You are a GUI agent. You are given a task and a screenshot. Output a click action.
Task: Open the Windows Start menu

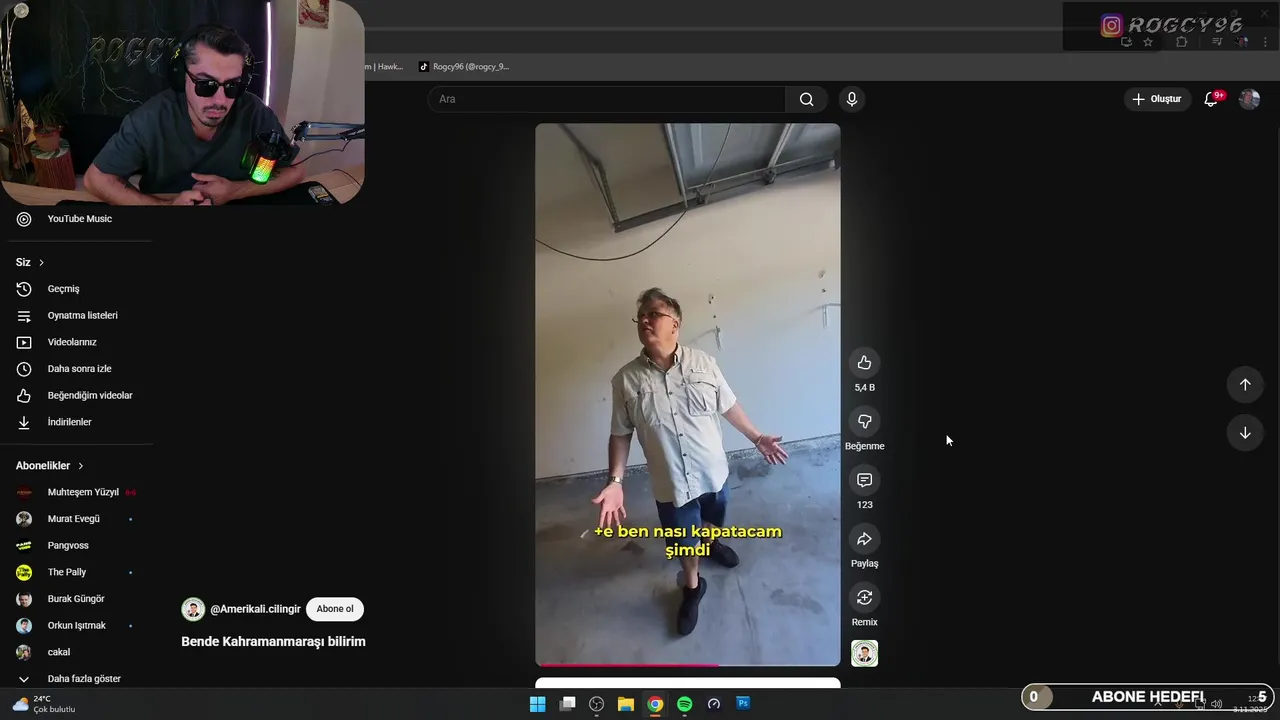click(537, 704)
